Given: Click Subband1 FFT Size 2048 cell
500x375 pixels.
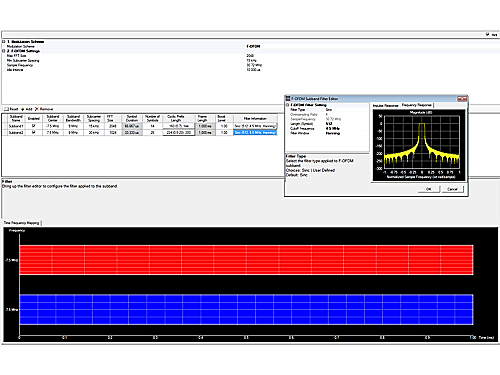Looking at the screenshot, I should (x=113, y=126).
